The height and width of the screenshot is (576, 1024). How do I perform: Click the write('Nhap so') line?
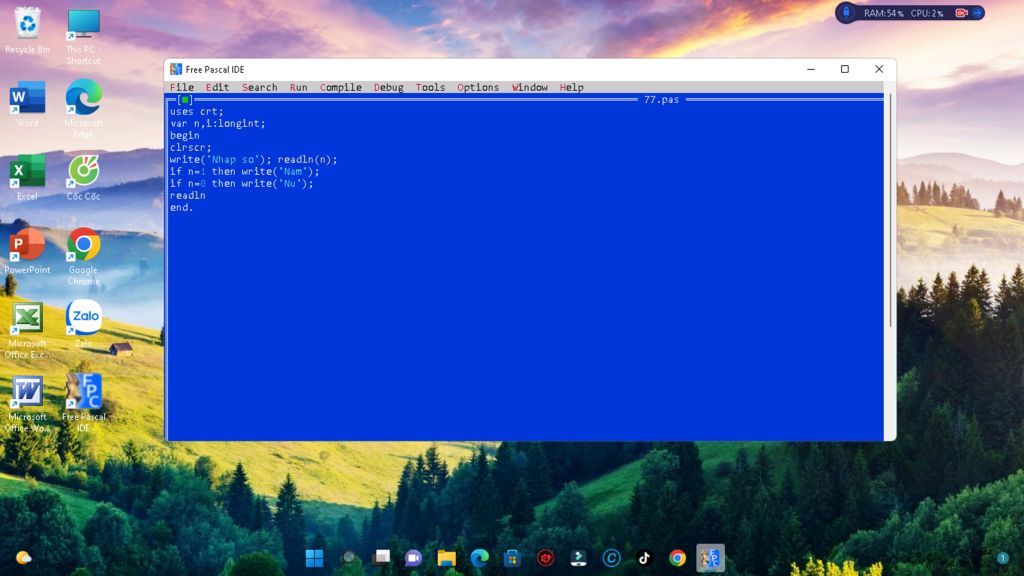click(x=253, y=159)
